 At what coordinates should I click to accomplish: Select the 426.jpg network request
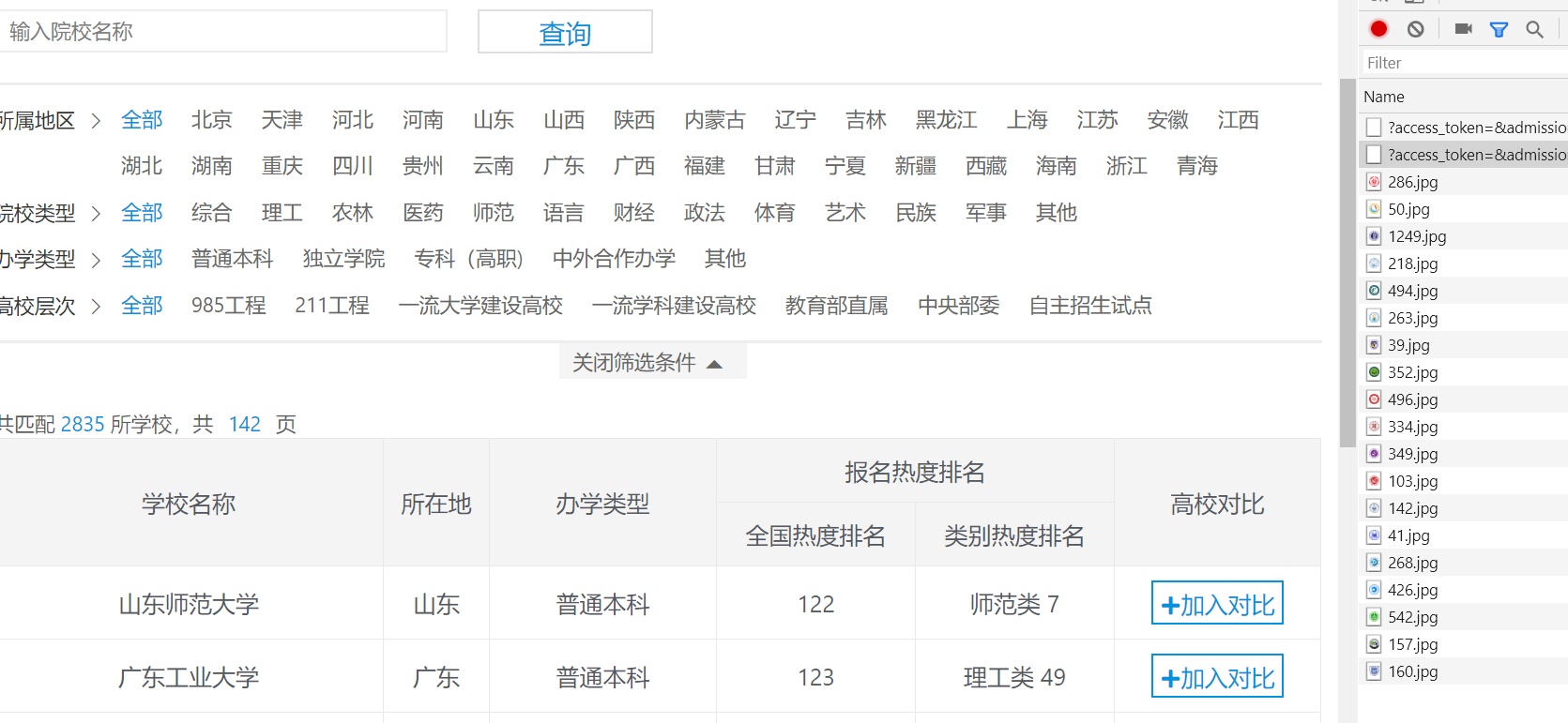(1463, 590)
